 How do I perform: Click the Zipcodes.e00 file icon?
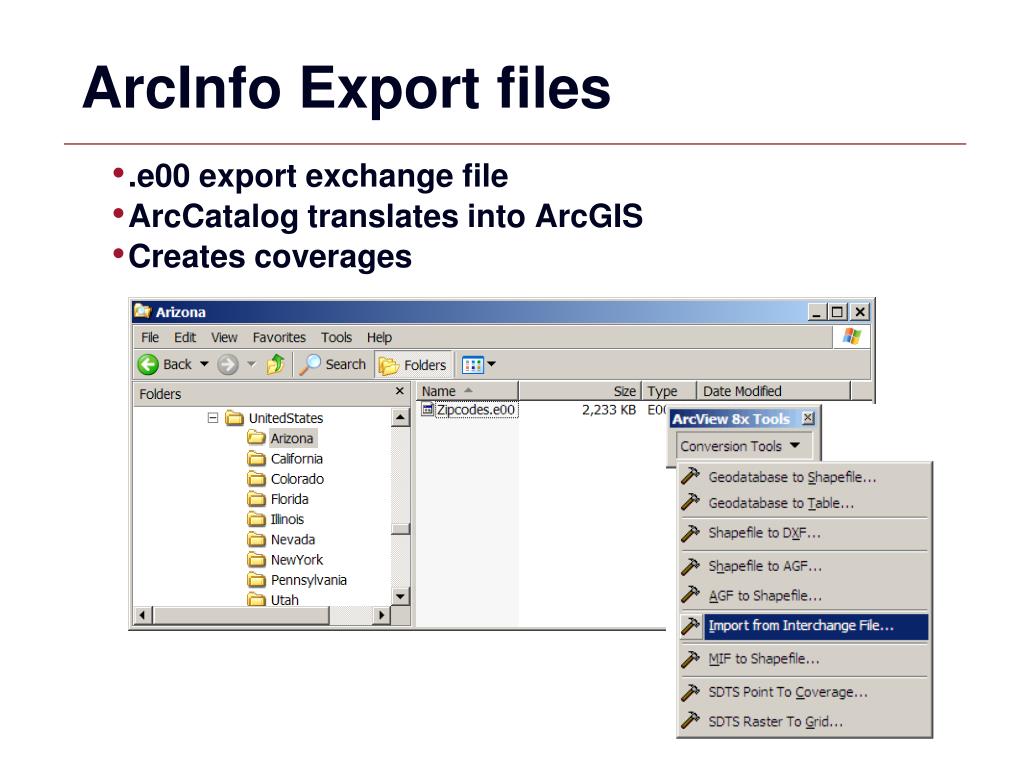427,409
